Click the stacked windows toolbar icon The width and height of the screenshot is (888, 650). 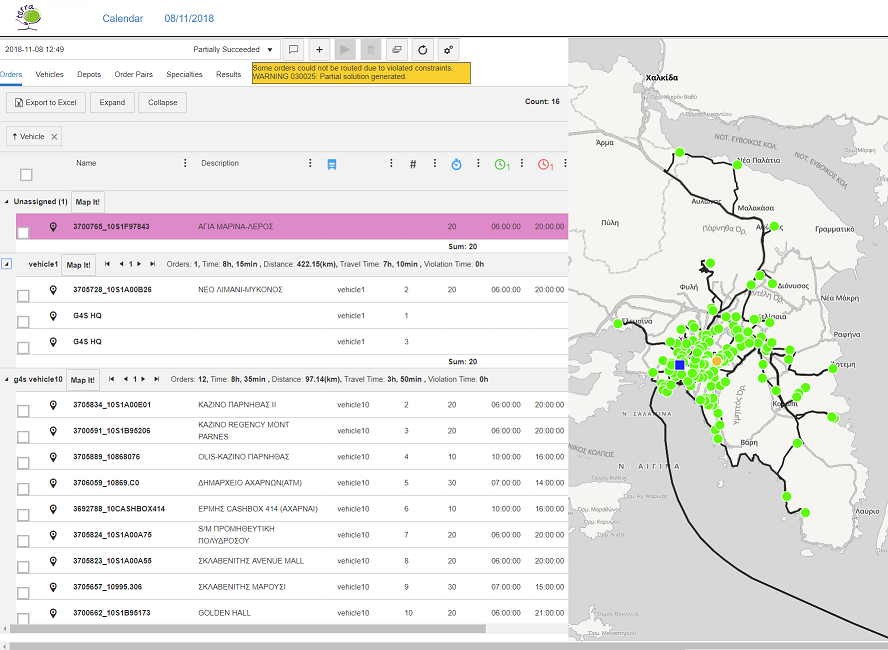click(x=397, y=50)
